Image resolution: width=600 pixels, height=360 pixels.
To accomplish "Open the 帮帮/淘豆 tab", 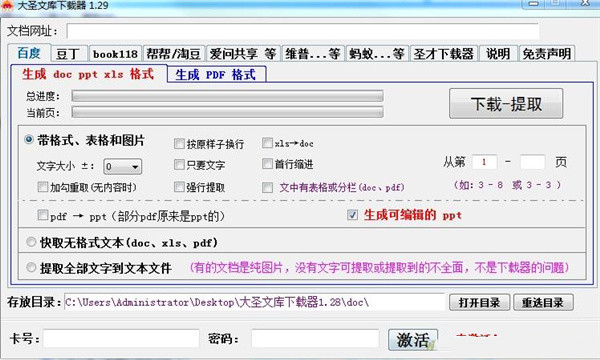I will (x=173, y=54).
